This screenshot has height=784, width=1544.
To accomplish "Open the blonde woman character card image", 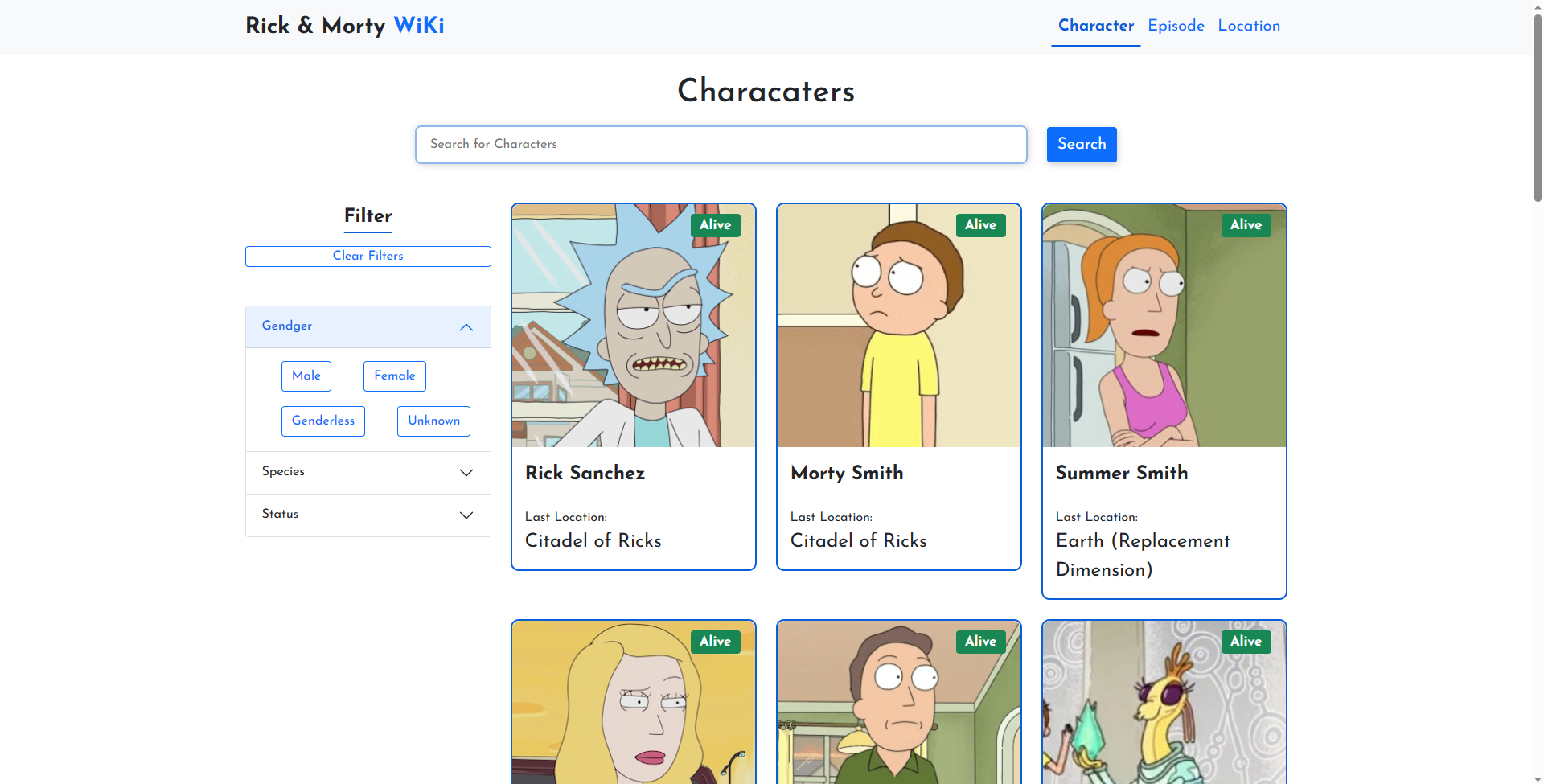I will tap(634, 702).
